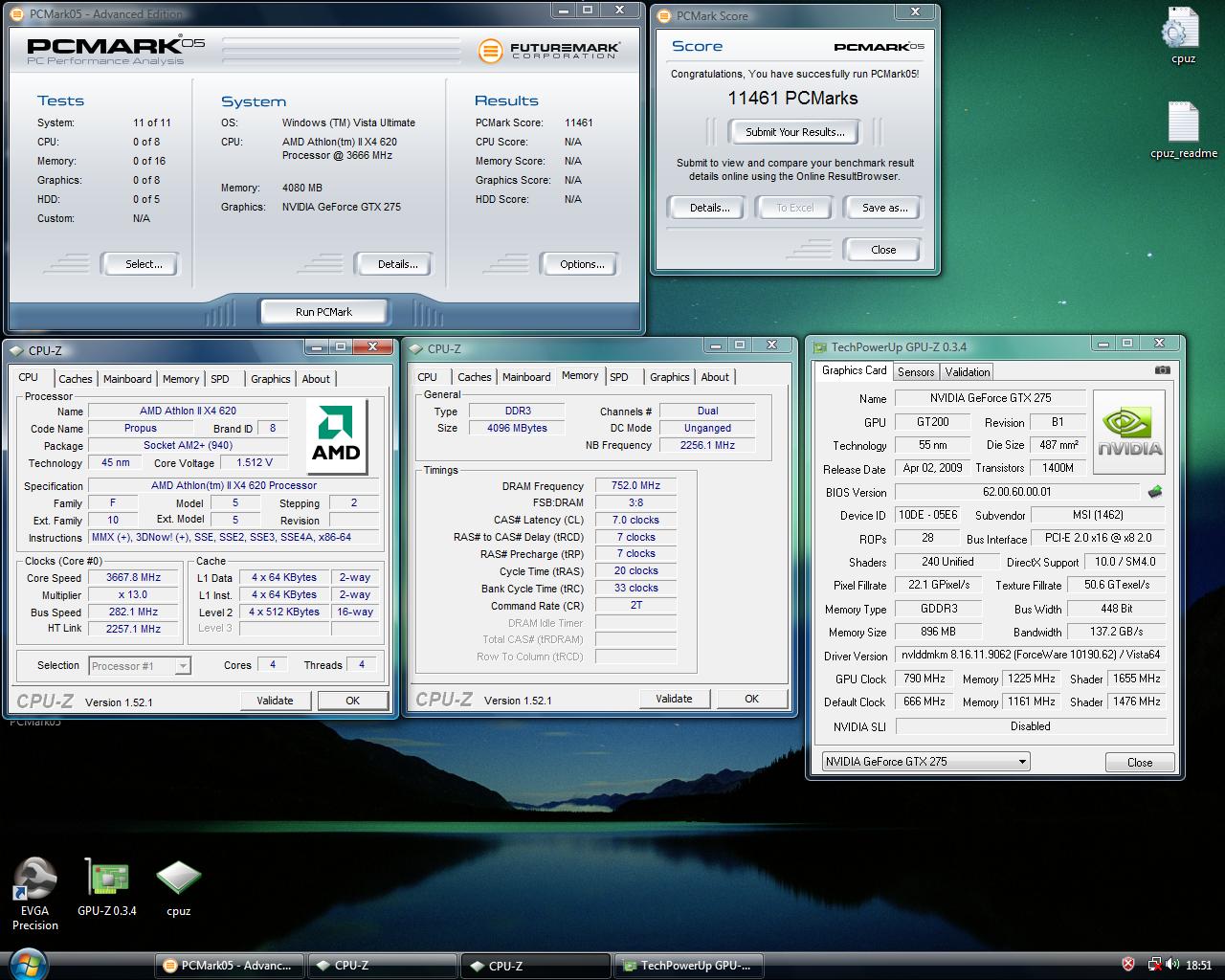Click Validate in left CPU-Z window
The image size is (1225, 980).
275,701
